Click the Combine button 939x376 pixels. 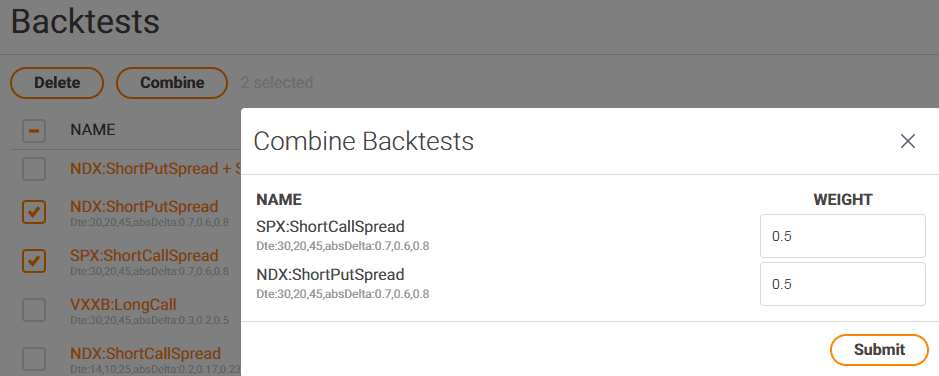[172, 83]
